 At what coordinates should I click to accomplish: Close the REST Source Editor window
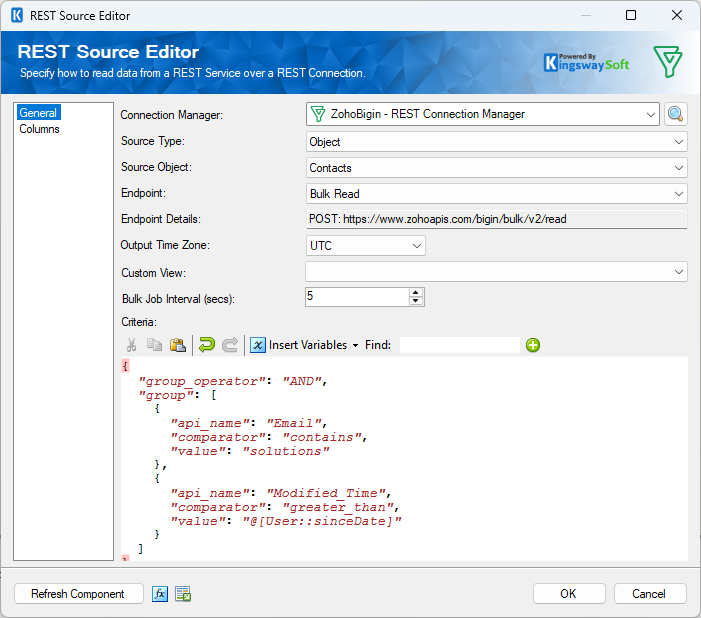[x=677, y=15]
